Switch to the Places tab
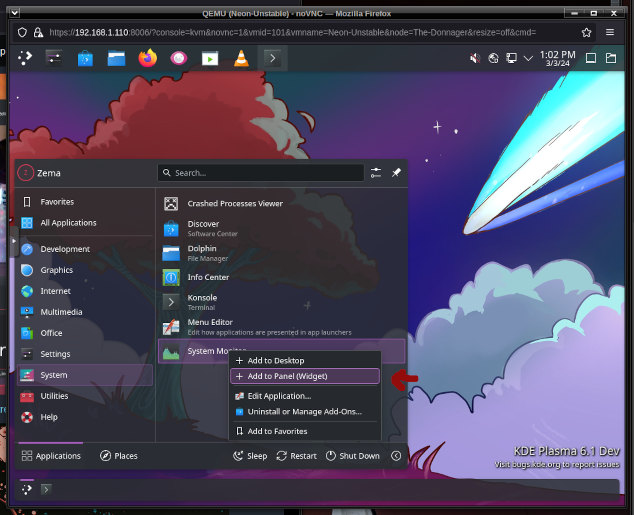Screen dimensions: 634x515 click(x=118, y=456)
